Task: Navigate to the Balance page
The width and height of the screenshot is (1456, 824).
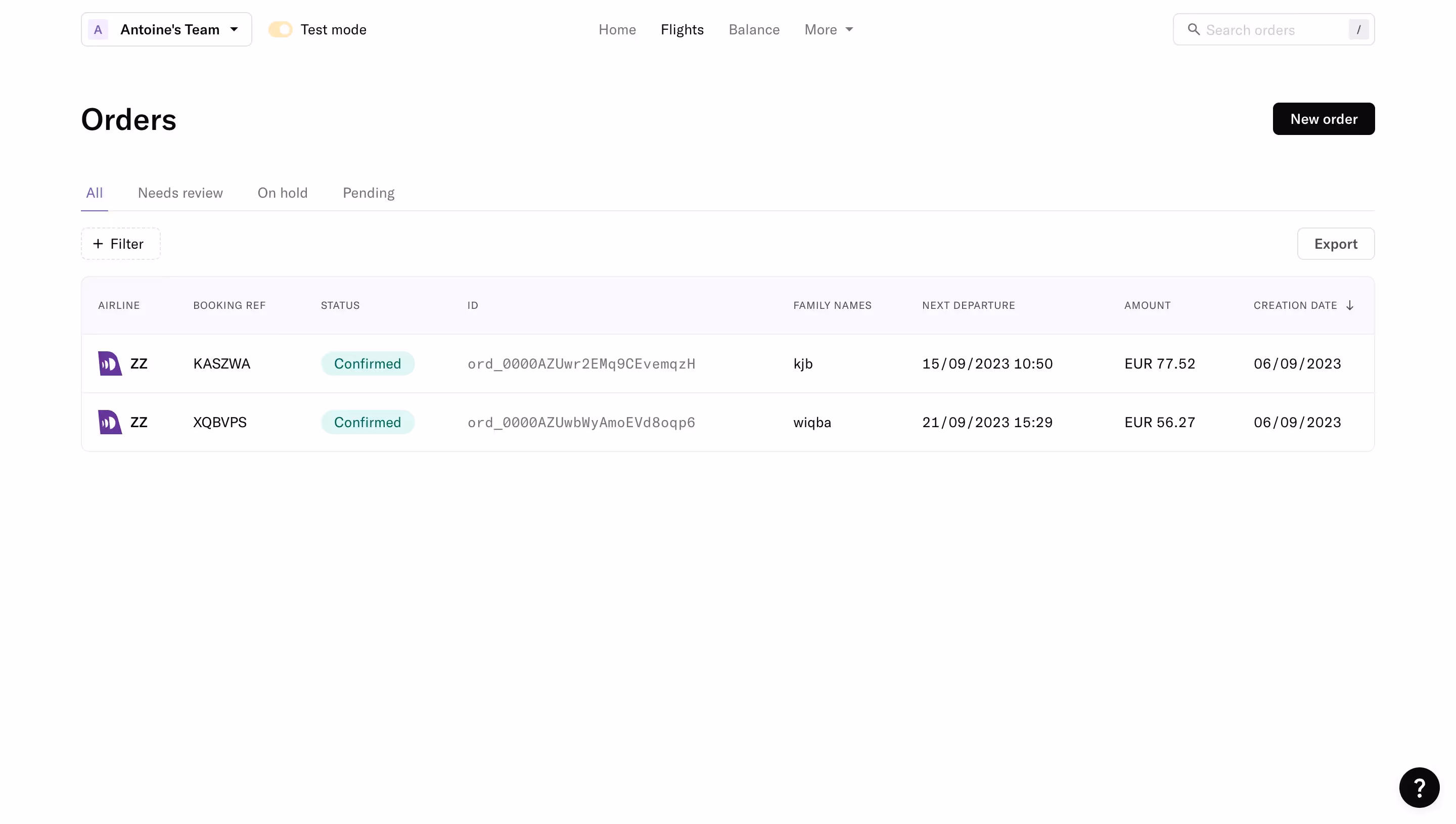Action: [x=754, y=29]
